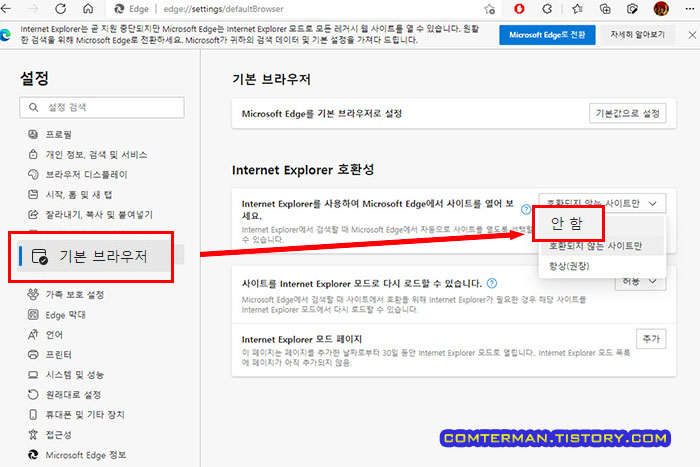The width and height of the screenshot is (700, 467).
Task: Click the help icon next to IE open-sites setting
Action: (526, 209)
